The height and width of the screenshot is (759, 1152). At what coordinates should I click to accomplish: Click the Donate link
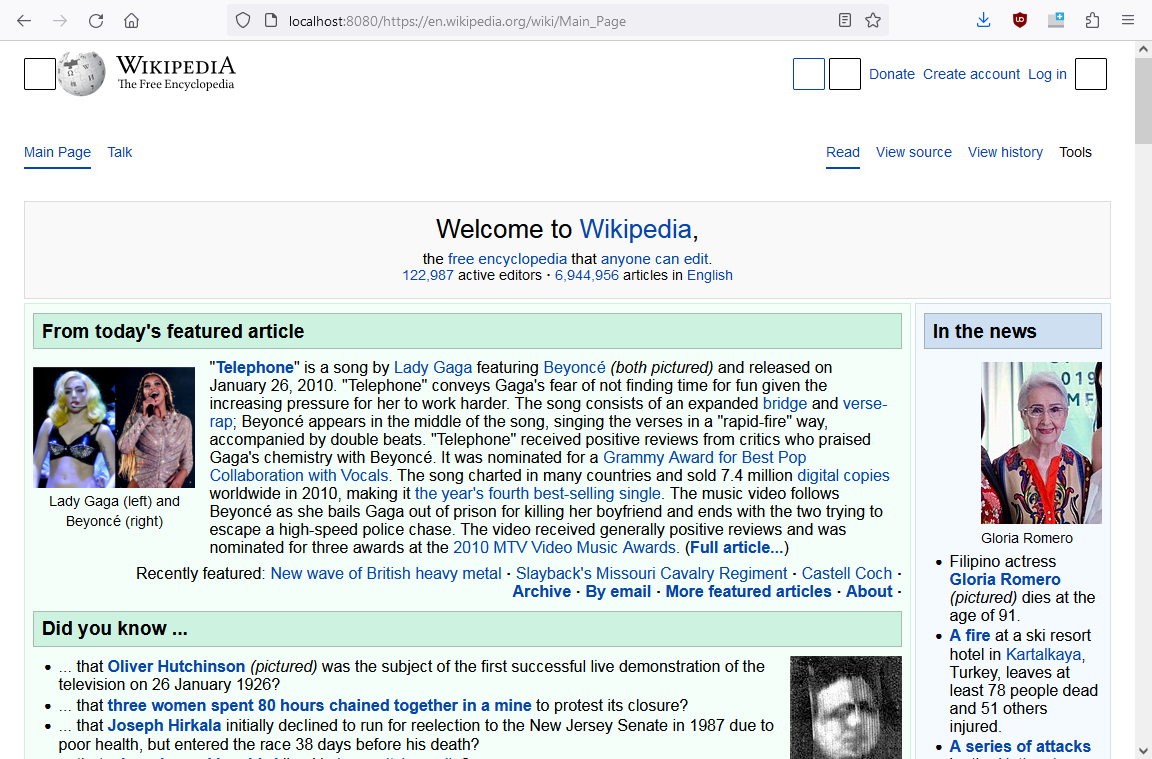[892, 74]
